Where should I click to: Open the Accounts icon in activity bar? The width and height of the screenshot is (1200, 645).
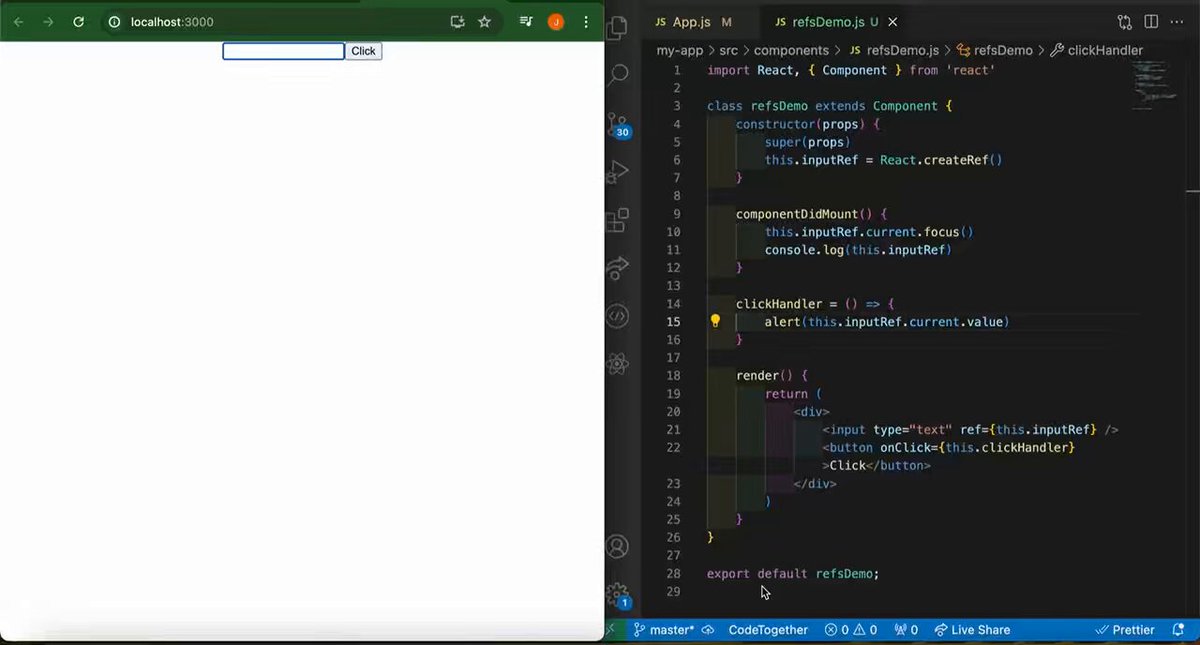click(618, 547)
